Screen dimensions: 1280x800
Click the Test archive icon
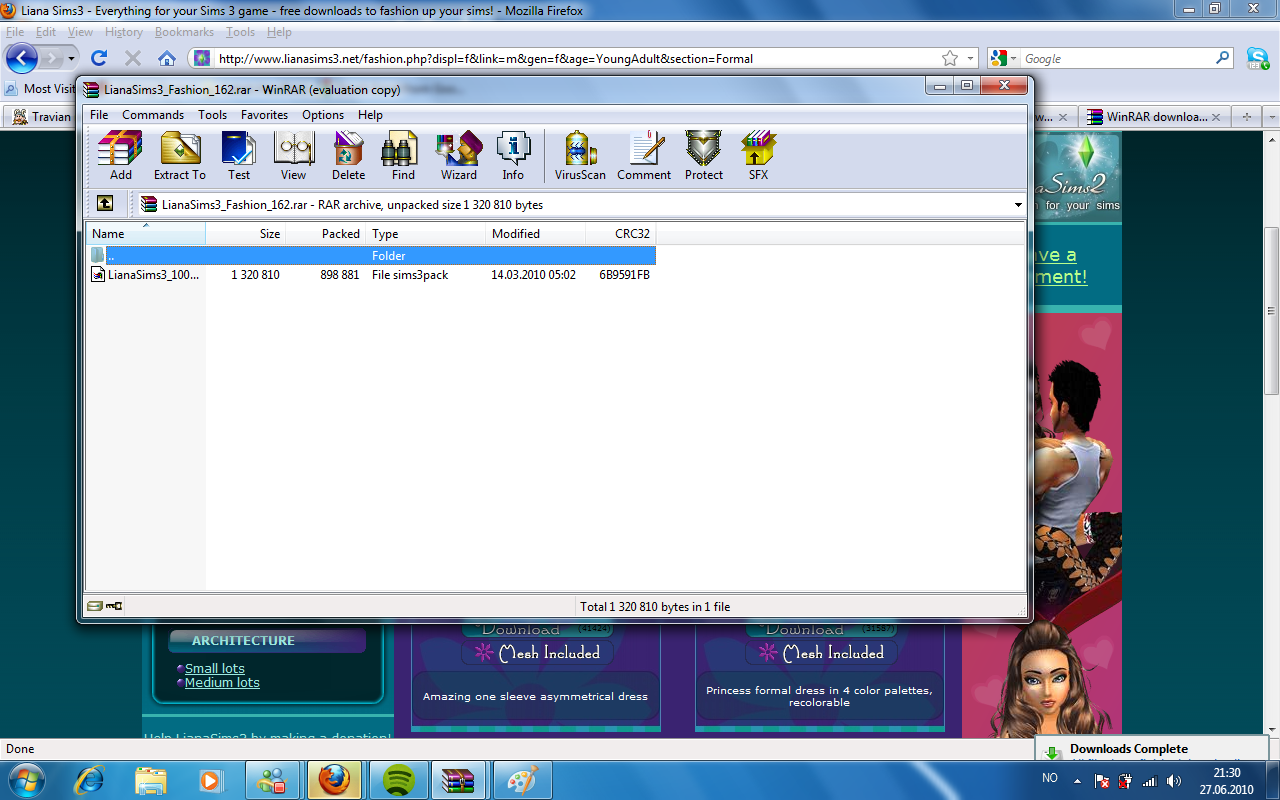pos(239,156)
